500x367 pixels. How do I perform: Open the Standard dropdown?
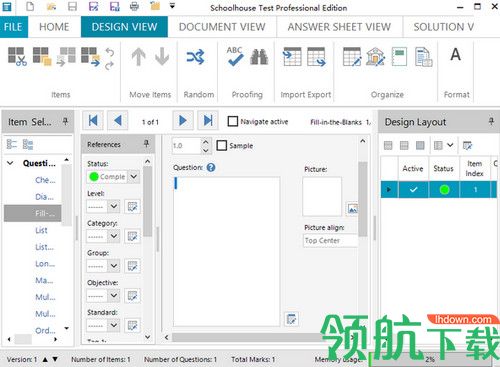click(114, 325)
